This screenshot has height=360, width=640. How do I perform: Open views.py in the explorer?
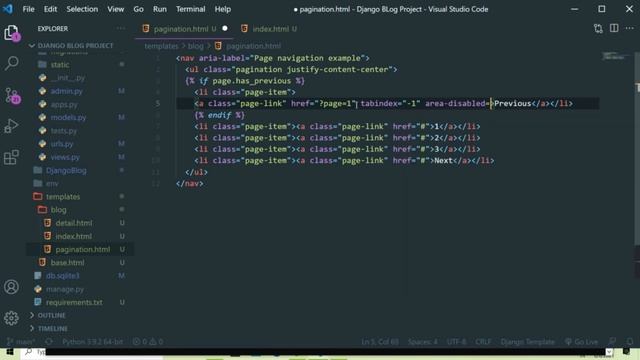point(65,157)
